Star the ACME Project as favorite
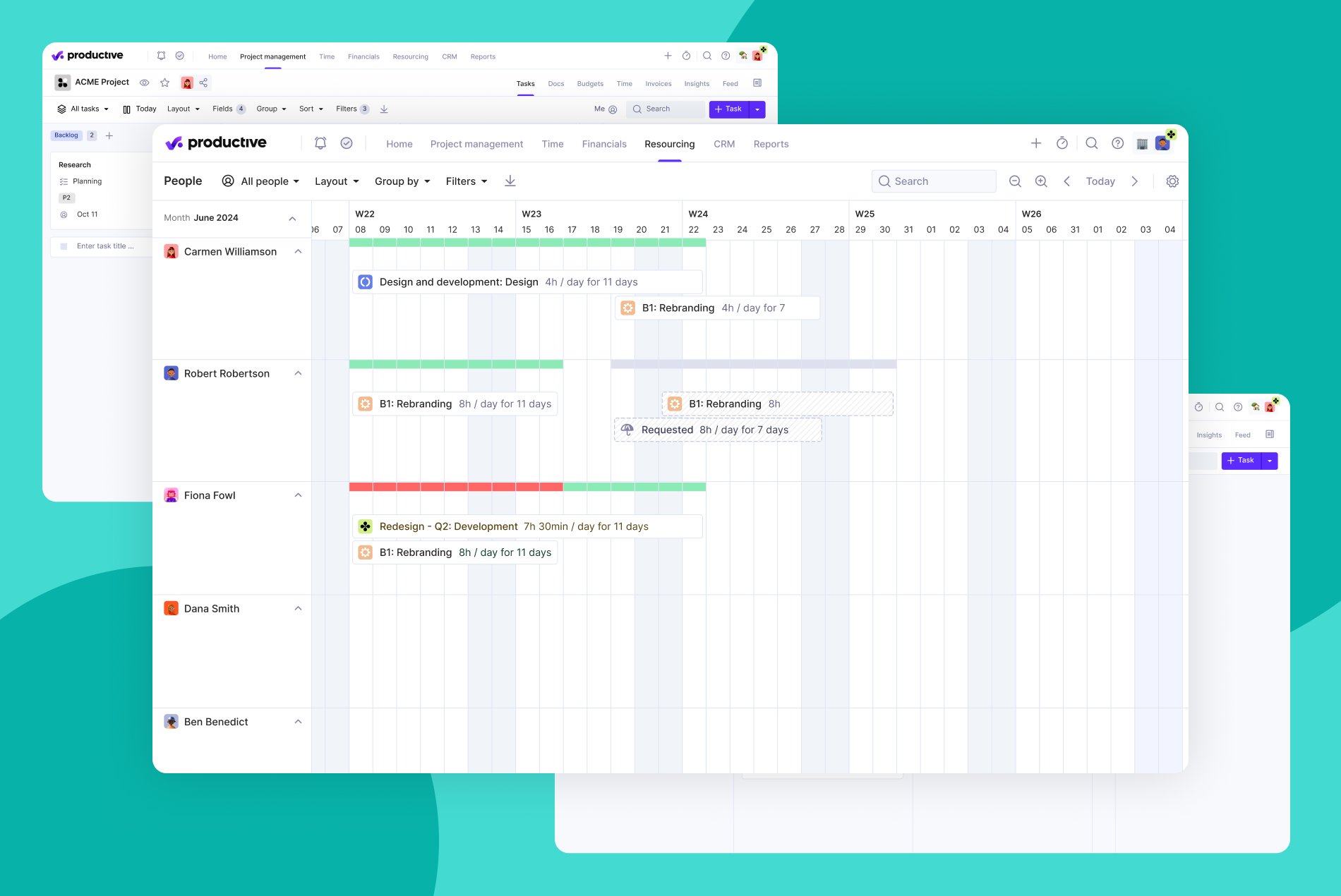The height and width of the screenshot is (896, 1341). pos(164,83)
